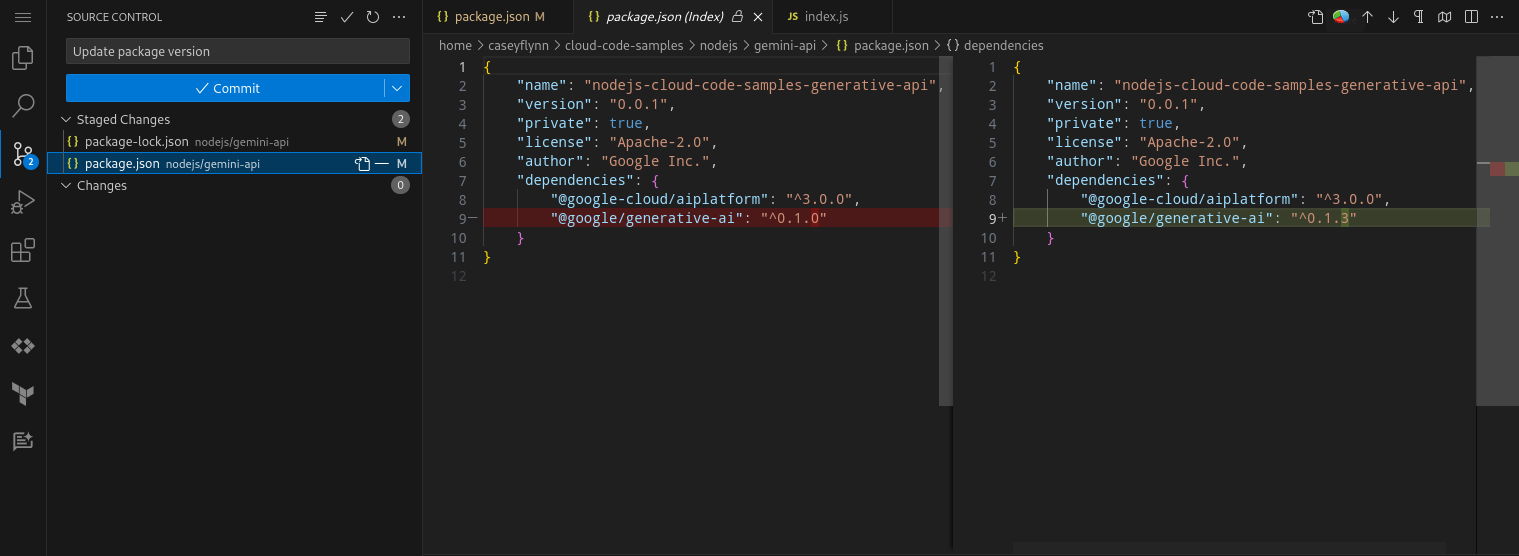Click "^0.1.0" on the removed left line
The image size is (1519, 556).
(793, 218)
